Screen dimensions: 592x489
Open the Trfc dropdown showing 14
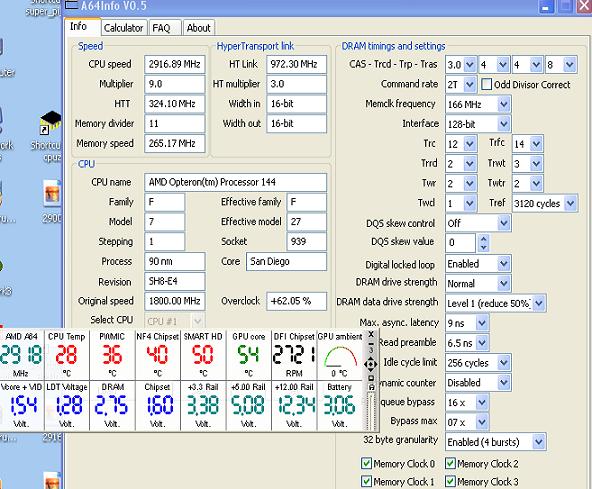[536, 143]
